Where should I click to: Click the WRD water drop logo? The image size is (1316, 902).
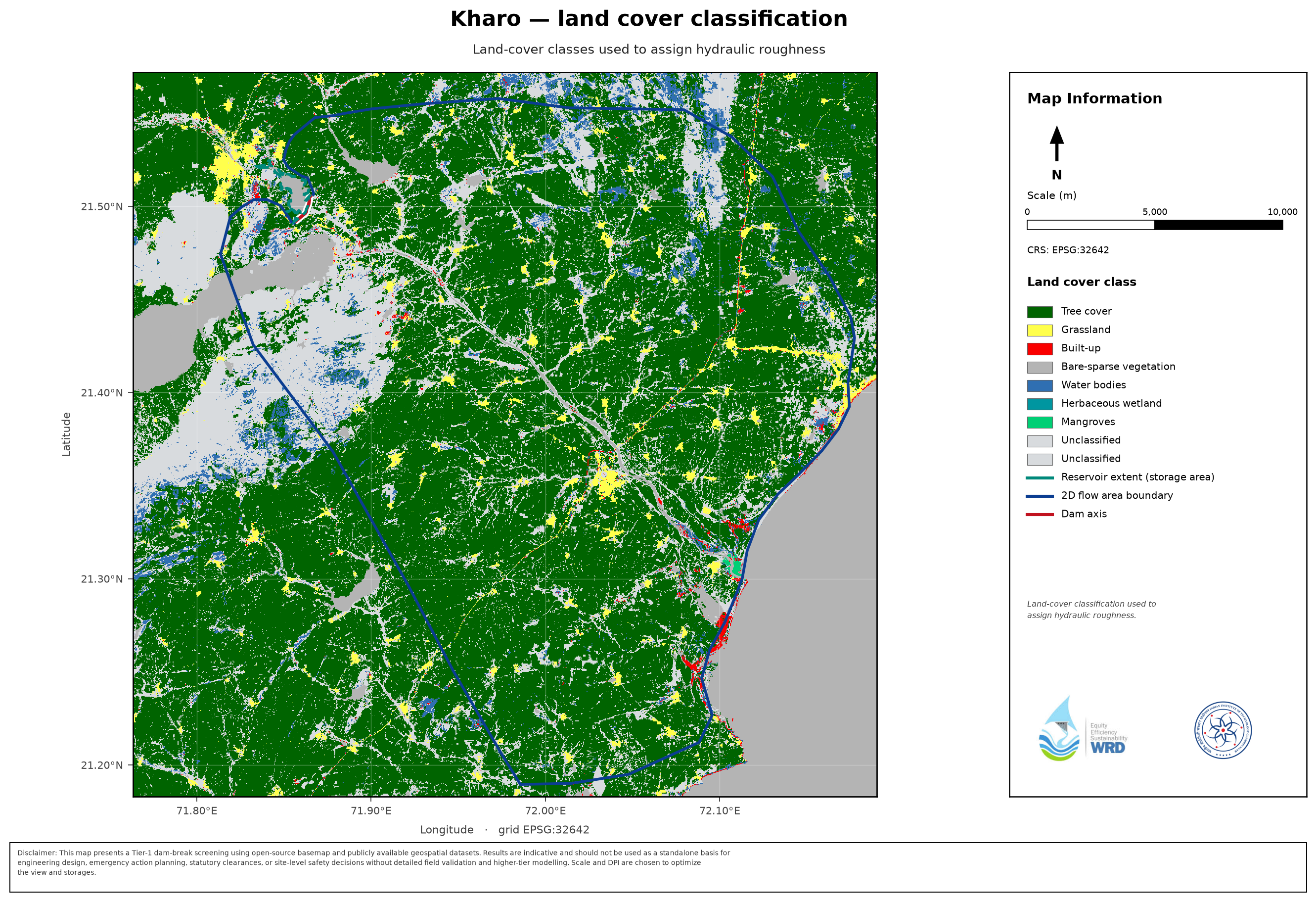(1059, 729)
